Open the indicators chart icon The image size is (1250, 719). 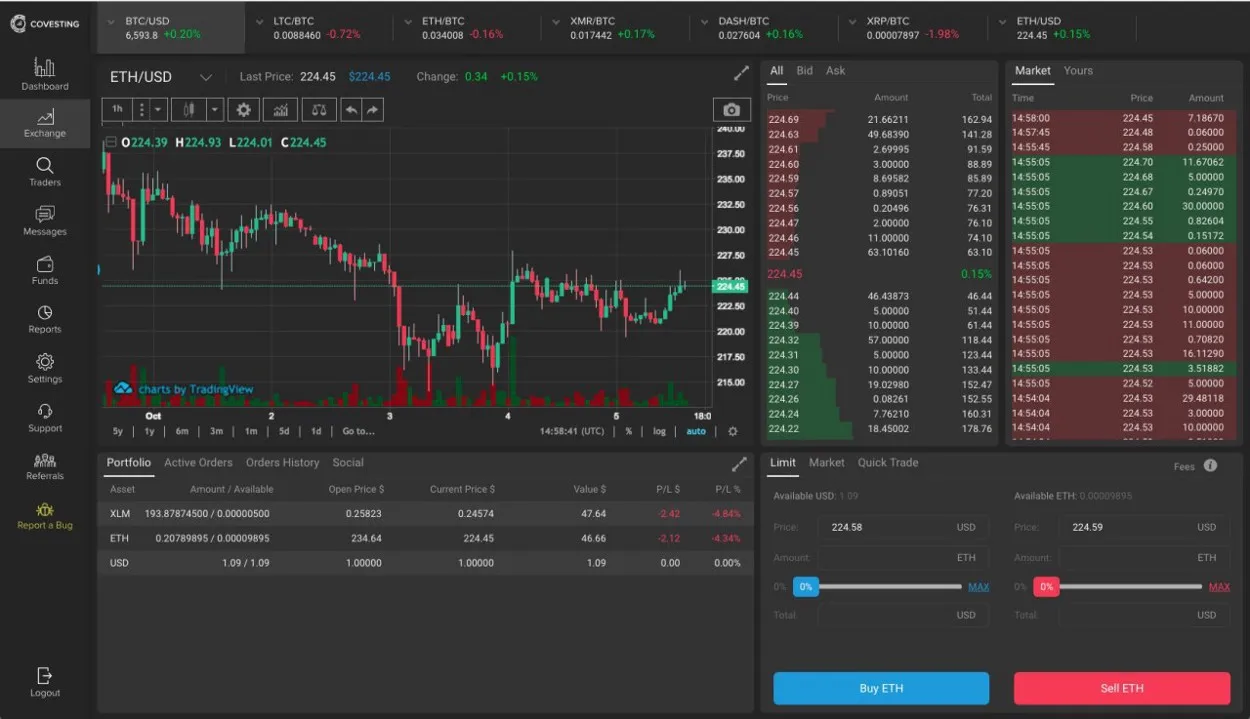(x=281, y=109)
